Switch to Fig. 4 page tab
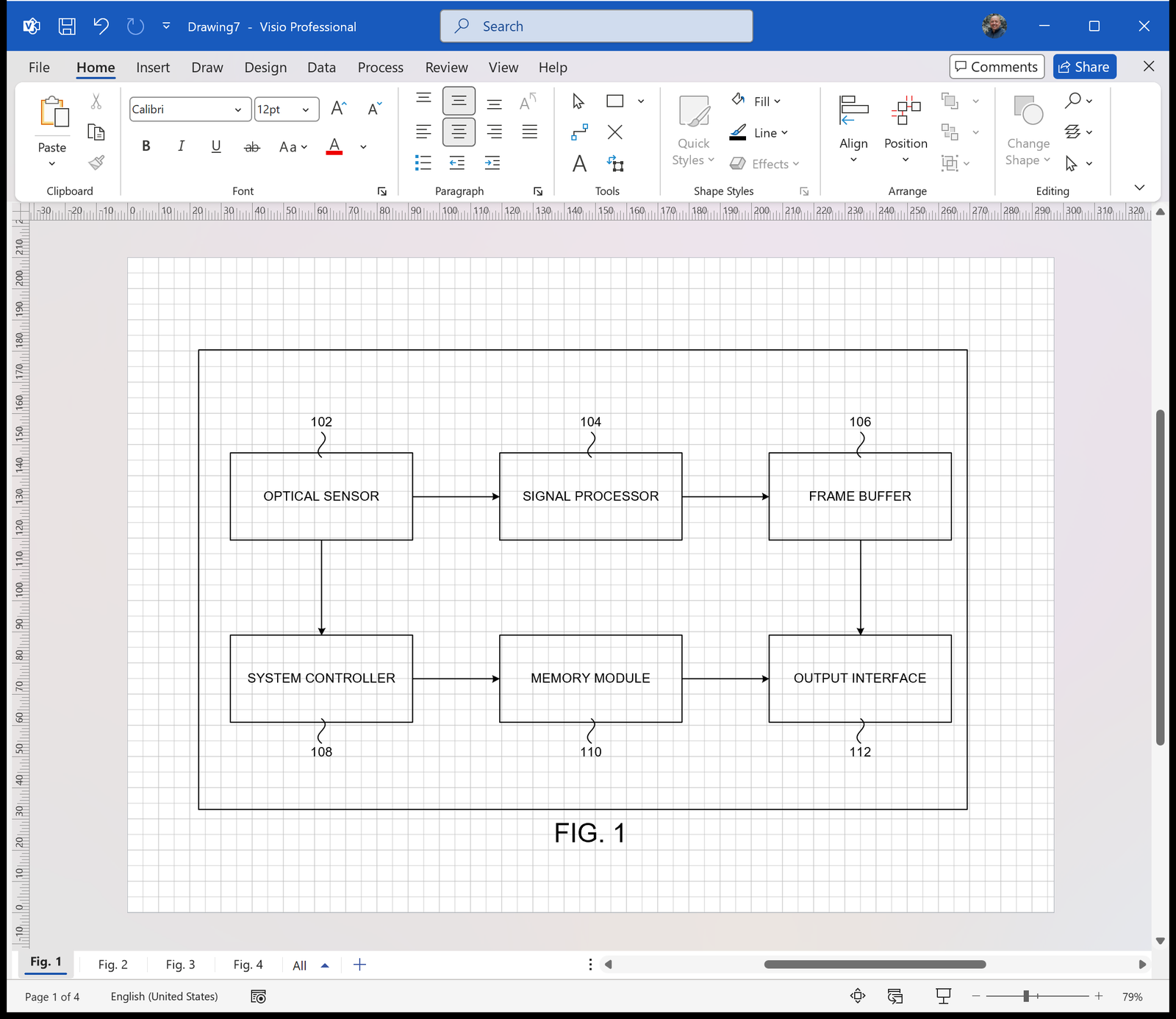 coord(248,965)
